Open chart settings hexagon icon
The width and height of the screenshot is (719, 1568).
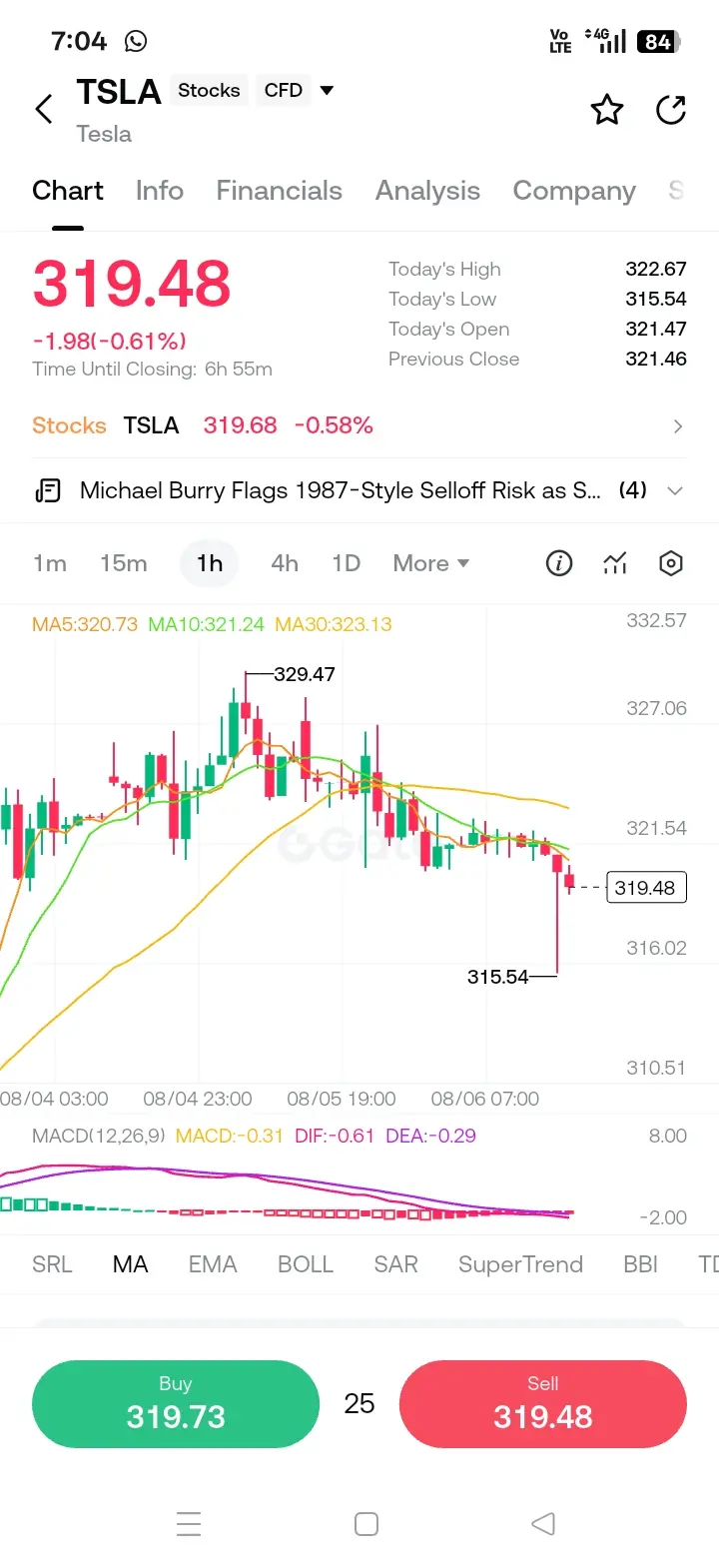click(x=671, y=563)
